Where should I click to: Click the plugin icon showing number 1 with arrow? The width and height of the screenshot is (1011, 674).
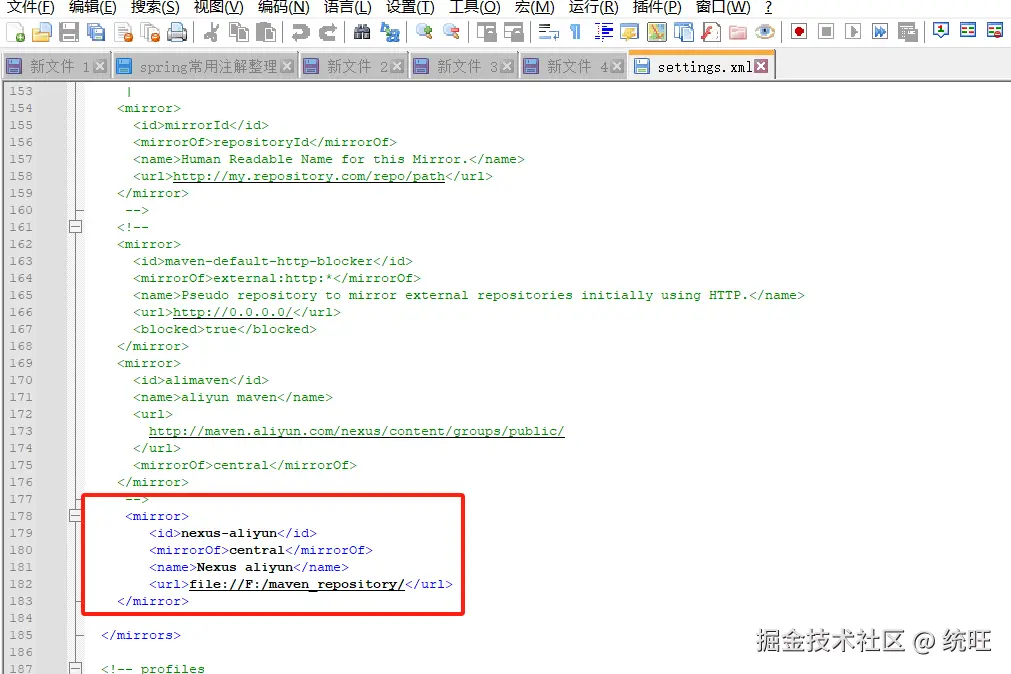(941, 30)
